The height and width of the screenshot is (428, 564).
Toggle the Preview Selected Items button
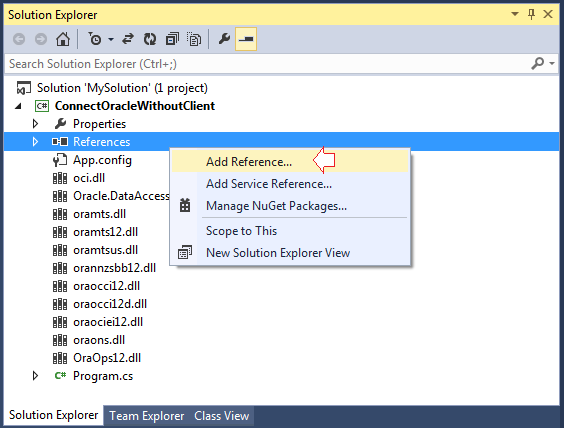point(246,39)
